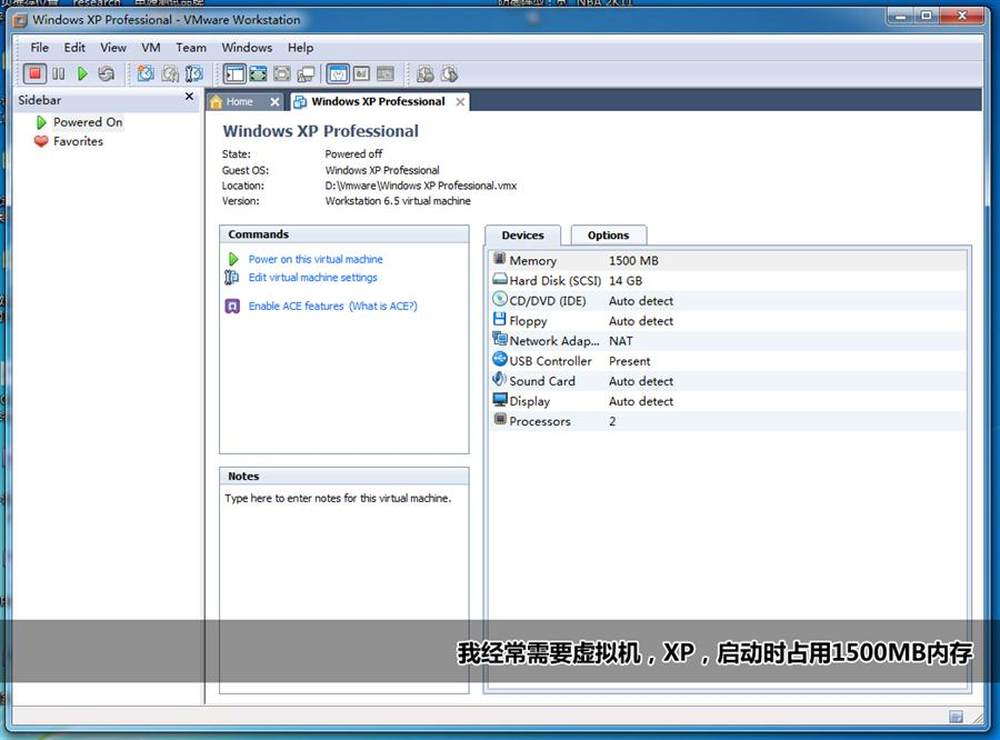Select the Summary view toolbar icon

[338, 74]
